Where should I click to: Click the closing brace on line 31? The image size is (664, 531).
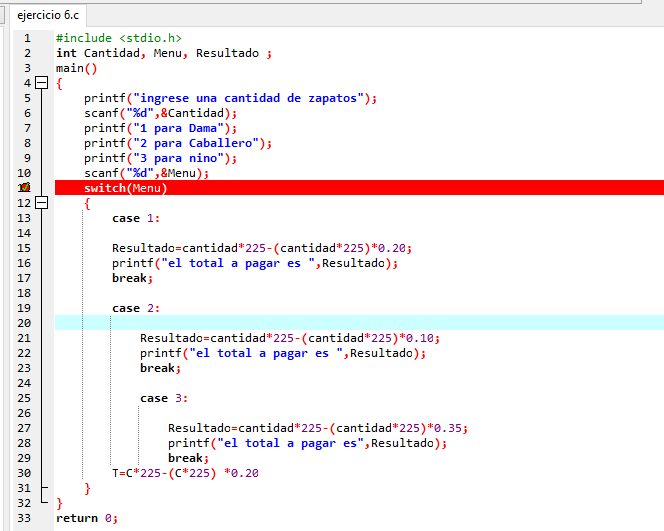coord(87,488)
